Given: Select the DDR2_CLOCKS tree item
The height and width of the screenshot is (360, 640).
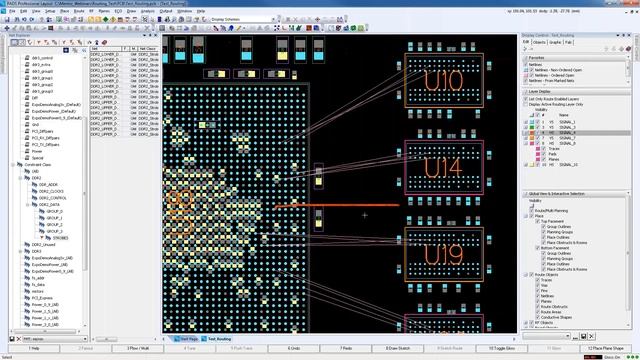Looking at the screenshot, I should tap(51, 191).
